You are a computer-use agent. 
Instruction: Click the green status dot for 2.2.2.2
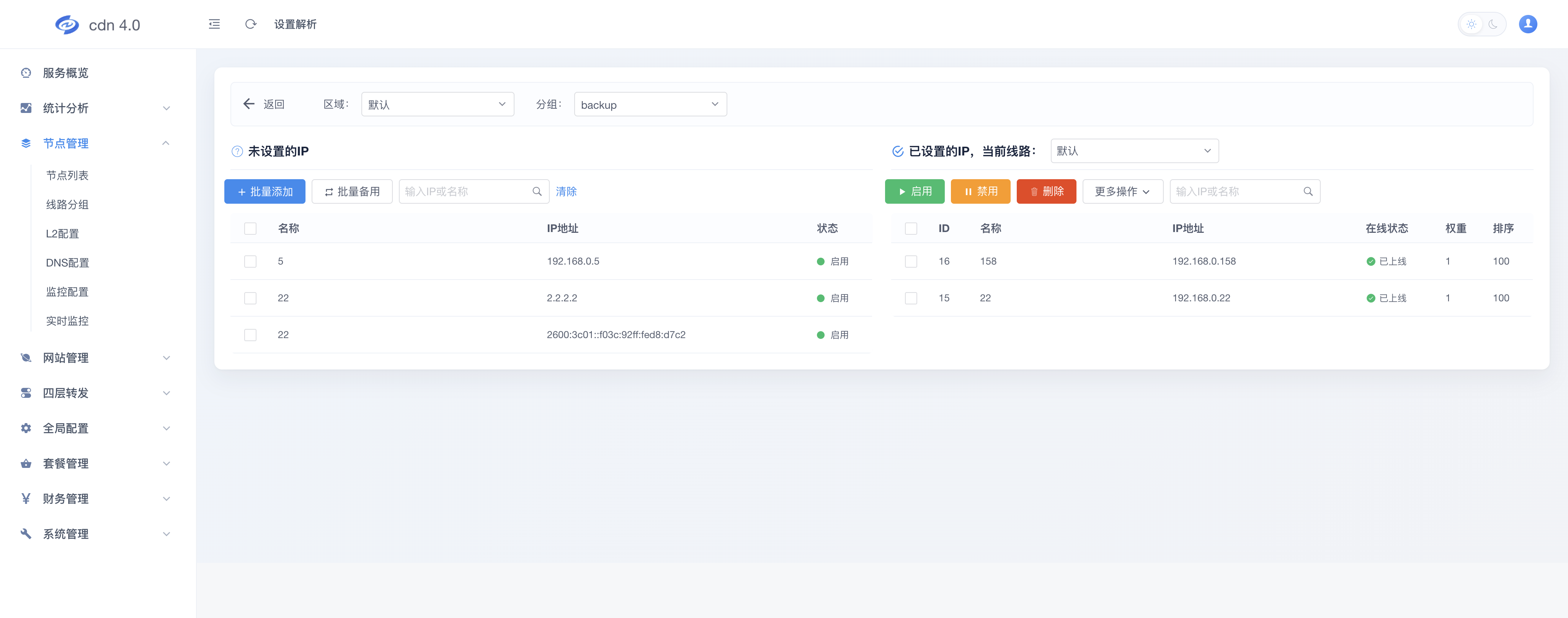click(x=820, y=298)
